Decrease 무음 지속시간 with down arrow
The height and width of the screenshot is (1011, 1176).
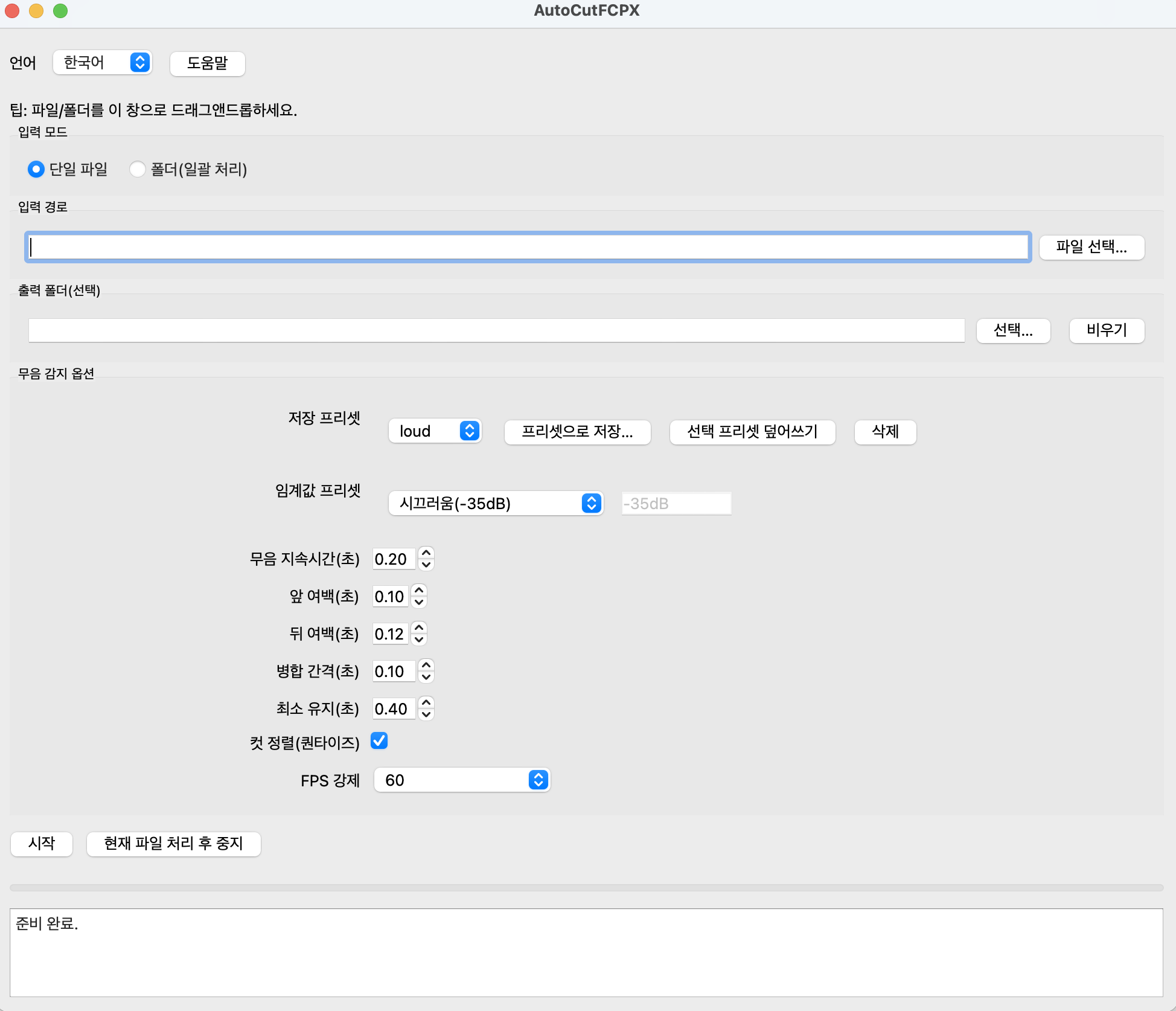(x=426, y=565)
